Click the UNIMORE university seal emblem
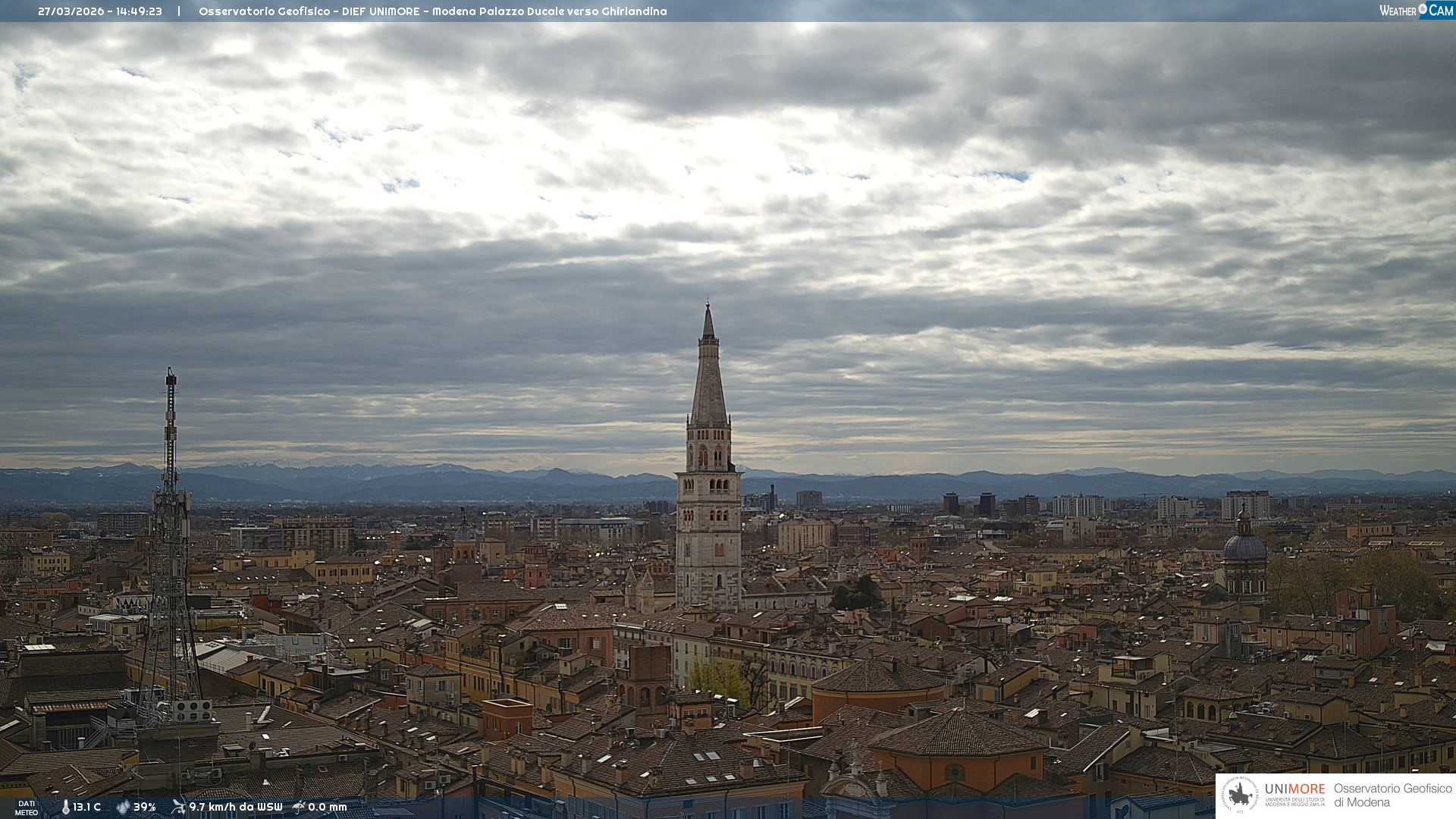Screen dimensions: 1456x819 [x=1240, y=795]
